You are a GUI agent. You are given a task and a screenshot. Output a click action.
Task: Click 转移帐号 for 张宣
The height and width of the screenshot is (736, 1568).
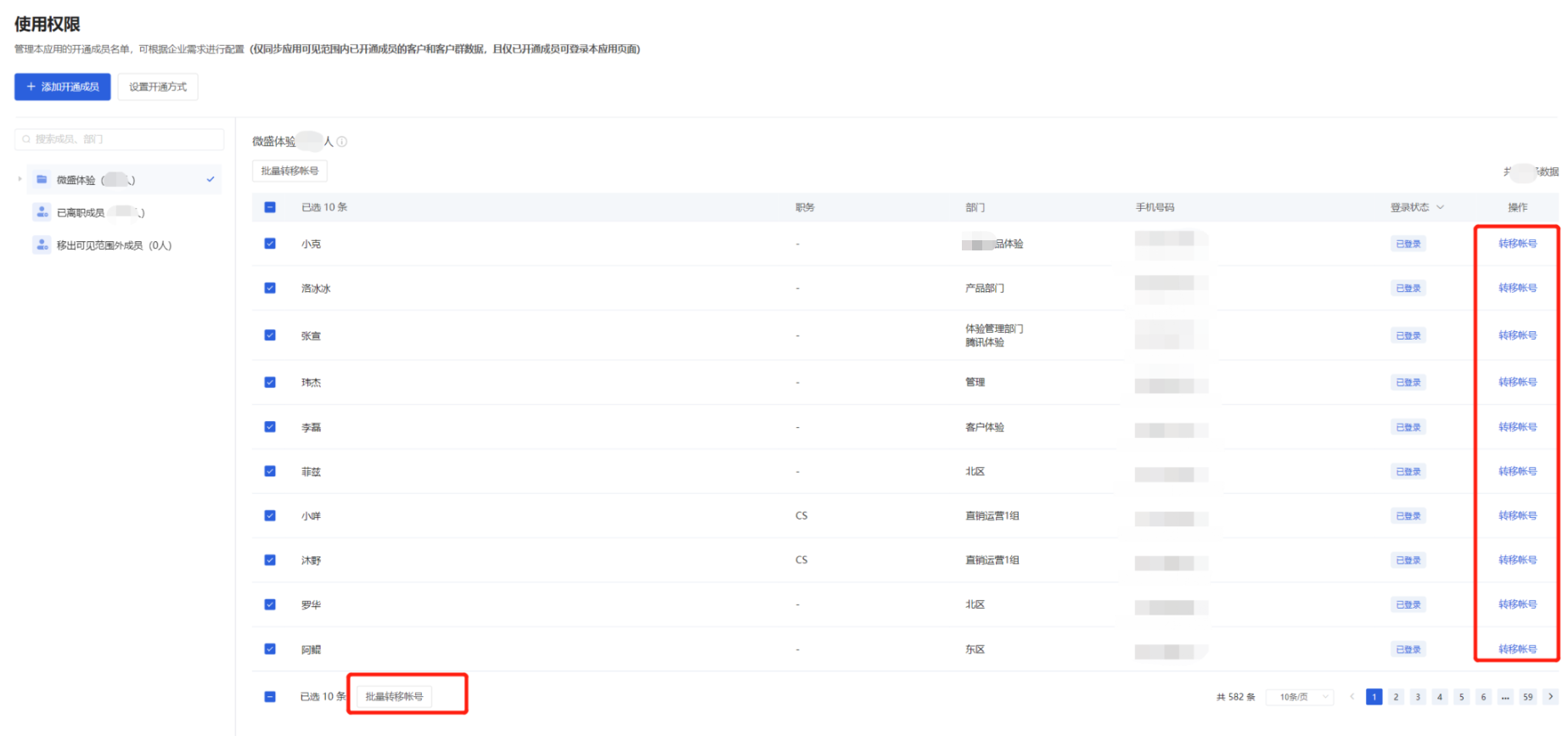click(x=1517, y=335)
